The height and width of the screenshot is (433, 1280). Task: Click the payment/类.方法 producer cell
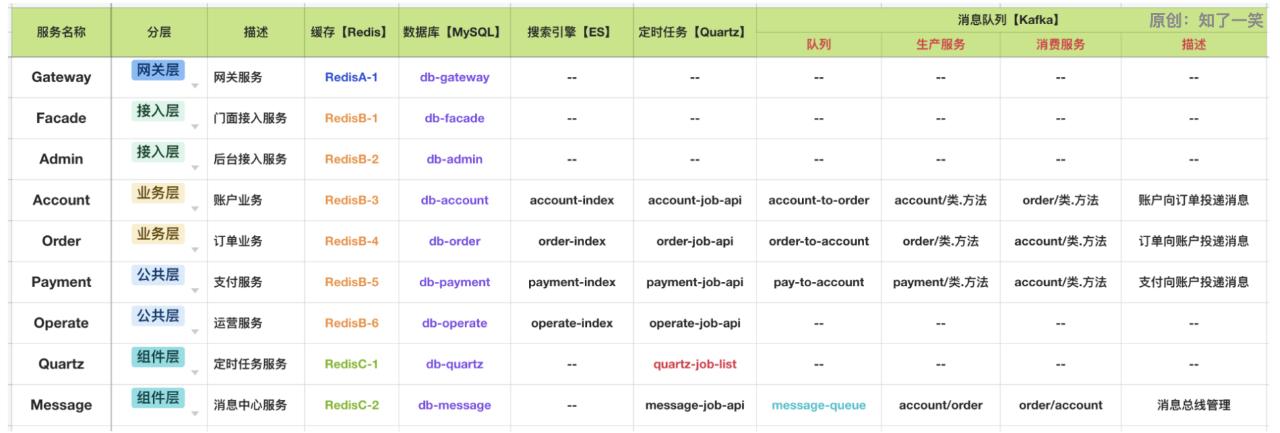click(940, 282)
